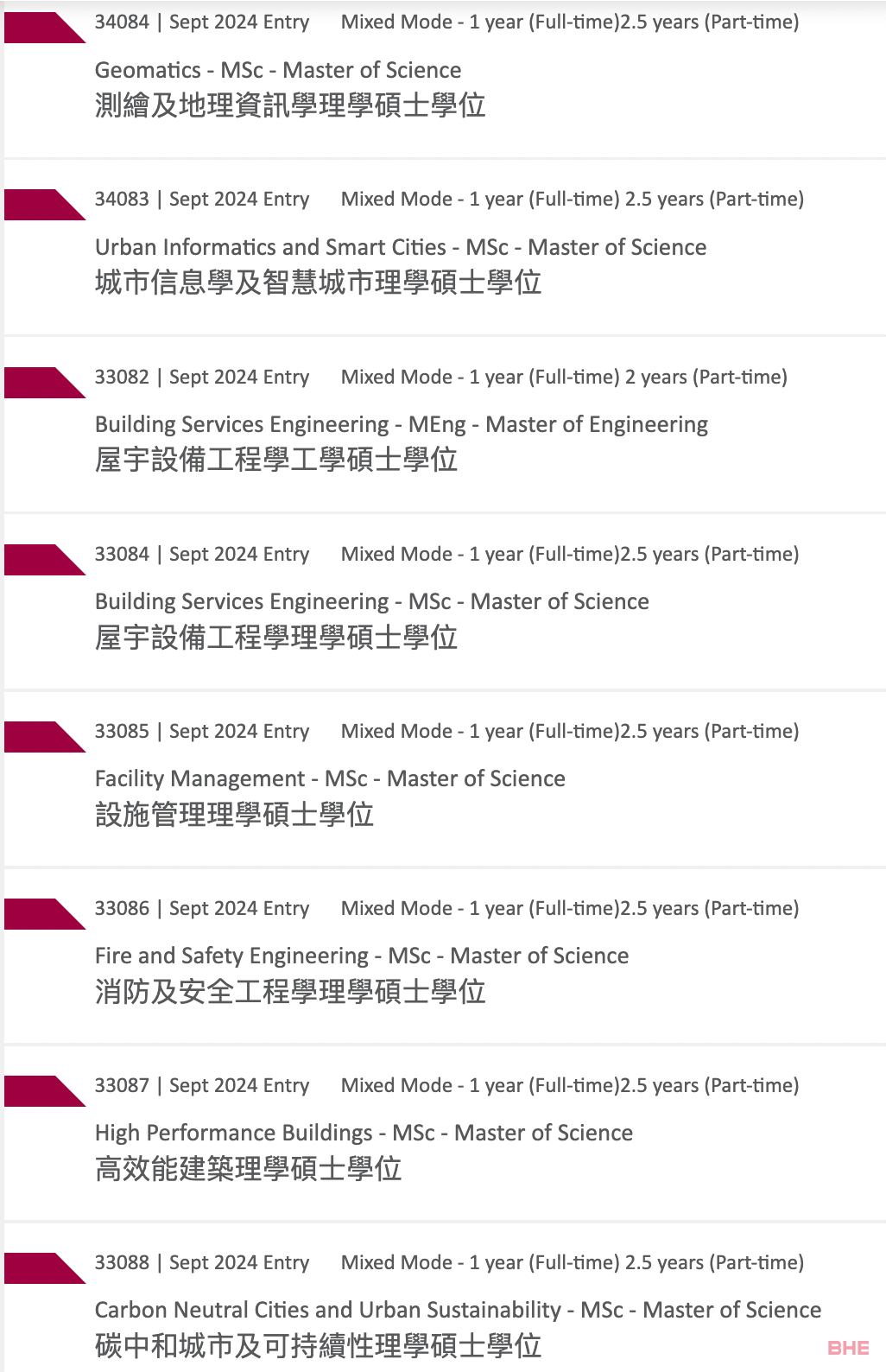Image resolution: width=886 pixels, height=1372 pixels.
Task: Click the crimson marker beside programme 33086
Action: 45,914
